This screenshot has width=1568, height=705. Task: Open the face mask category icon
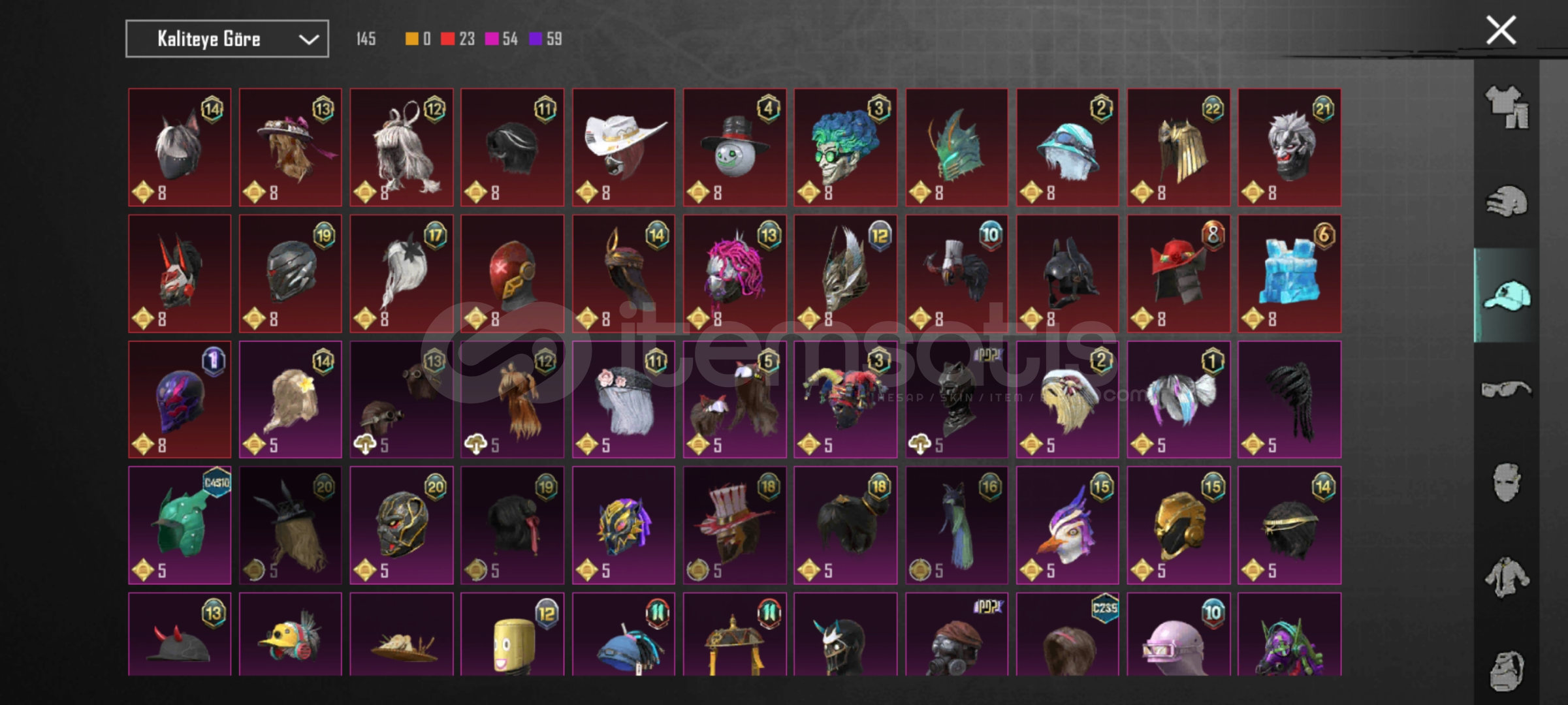coord(1507,482)
